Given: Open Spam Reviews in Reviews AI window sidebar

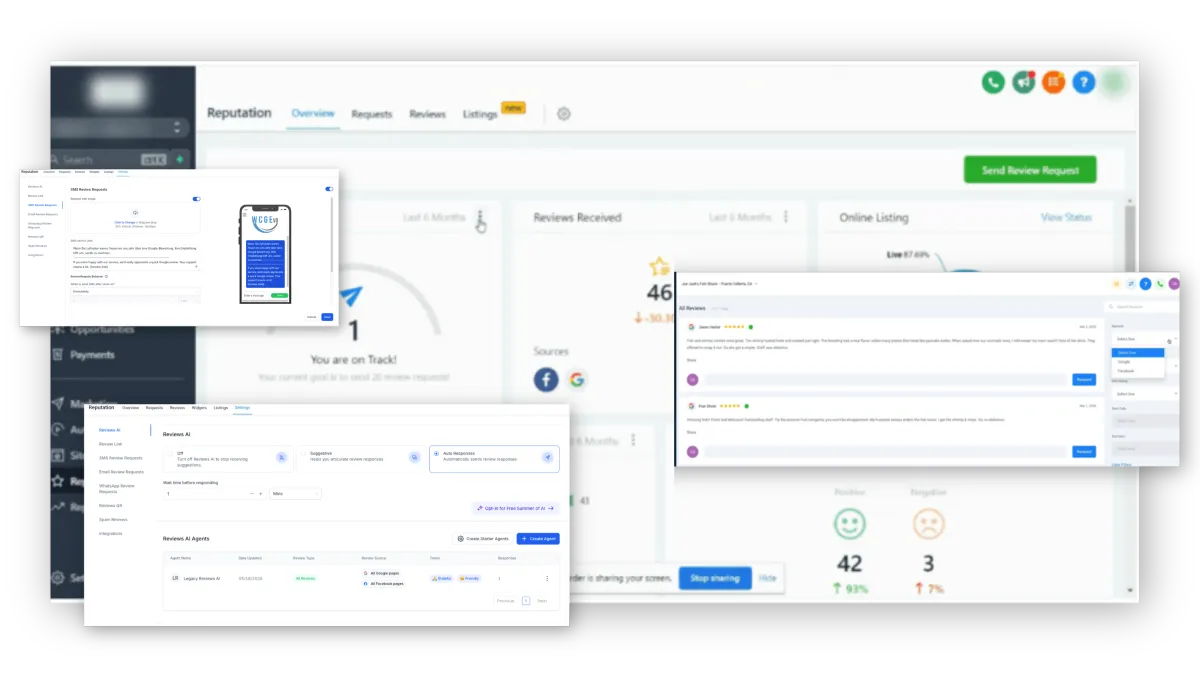Looking at the screenshot, I should click(114, 520).
